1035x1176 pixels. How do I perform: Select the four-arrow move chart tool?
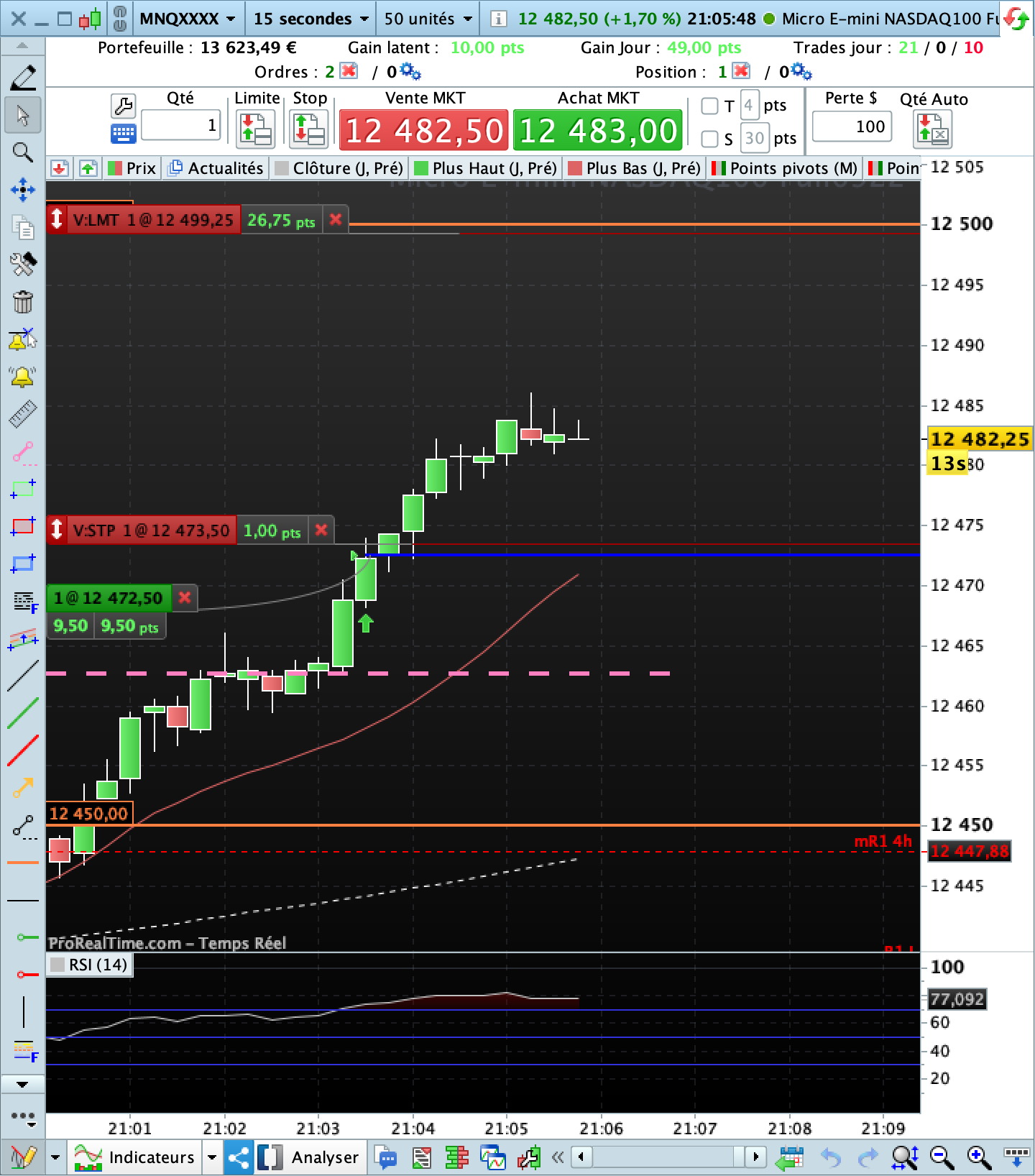point(23,190)
